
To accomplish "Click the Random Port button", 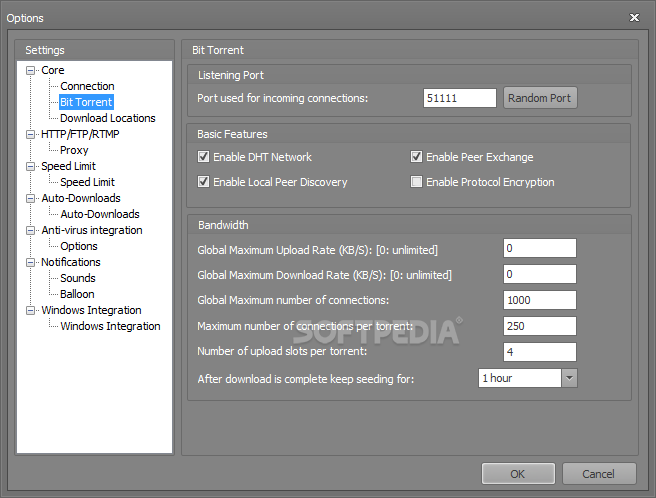I will click(x=540, y=98).
